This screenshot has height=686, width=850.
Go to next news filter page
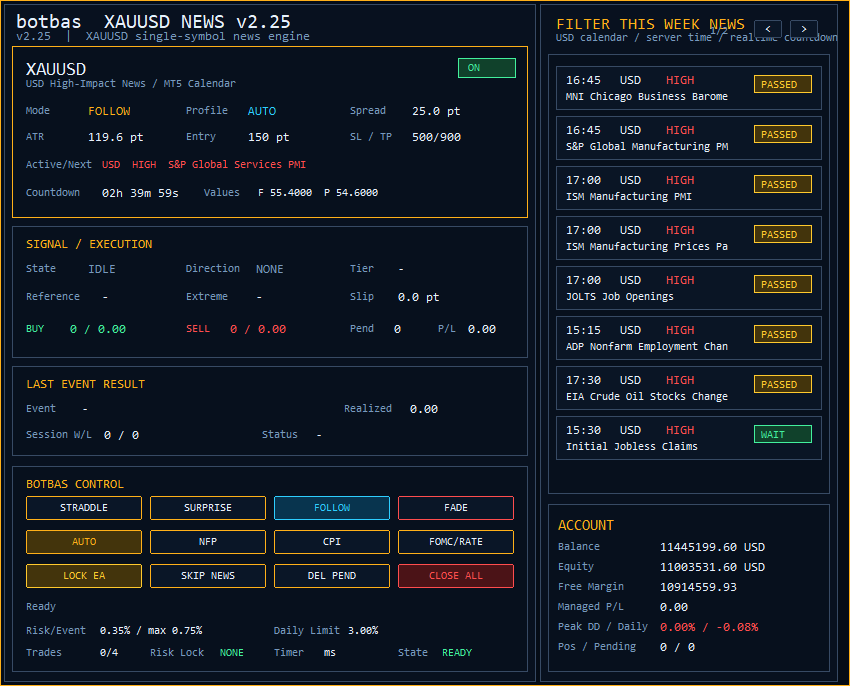pos(803,29)
